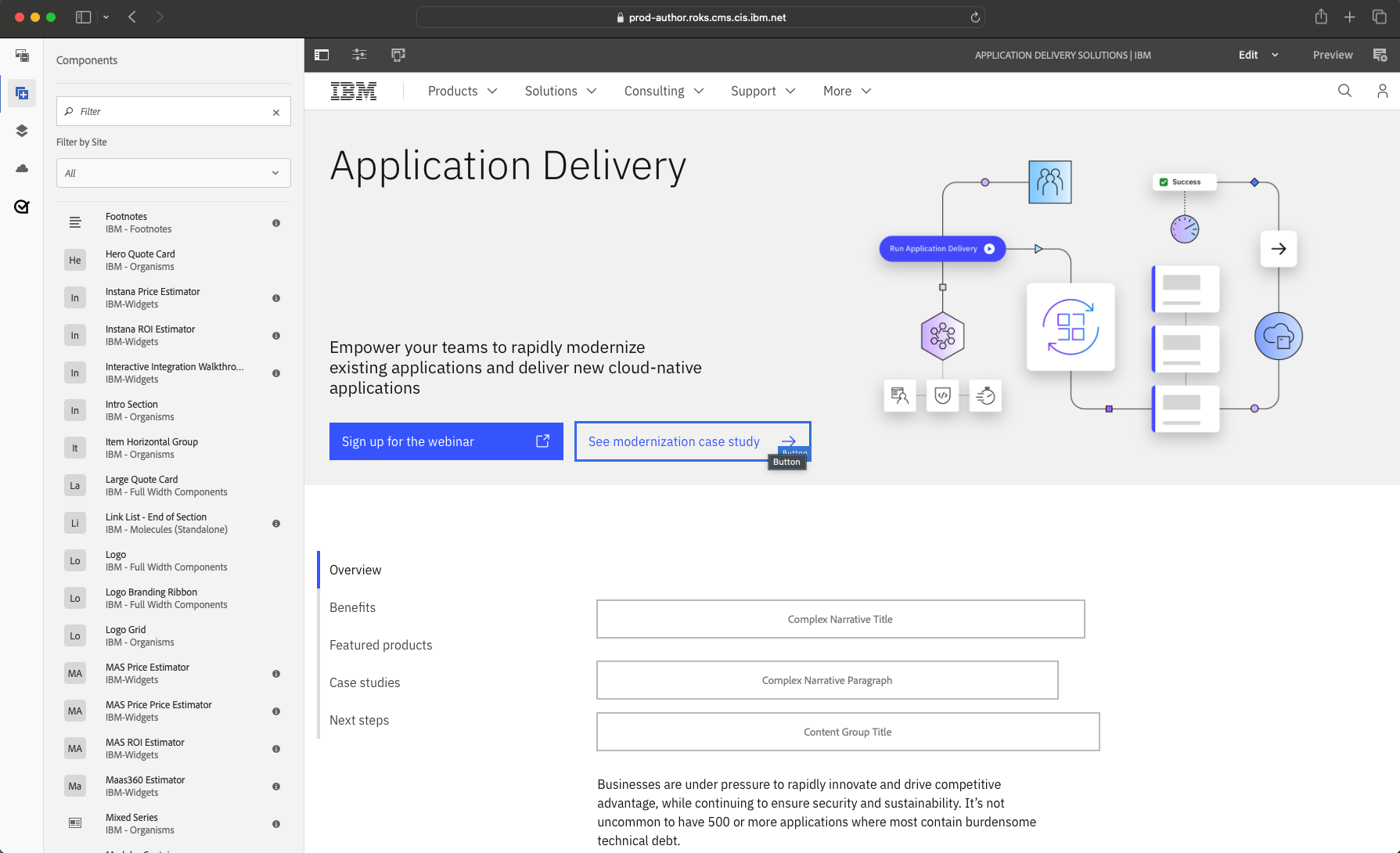The image size is (1400, 853).
Task: Open Safari sidebar options chevron
Action: coord(106,17)
